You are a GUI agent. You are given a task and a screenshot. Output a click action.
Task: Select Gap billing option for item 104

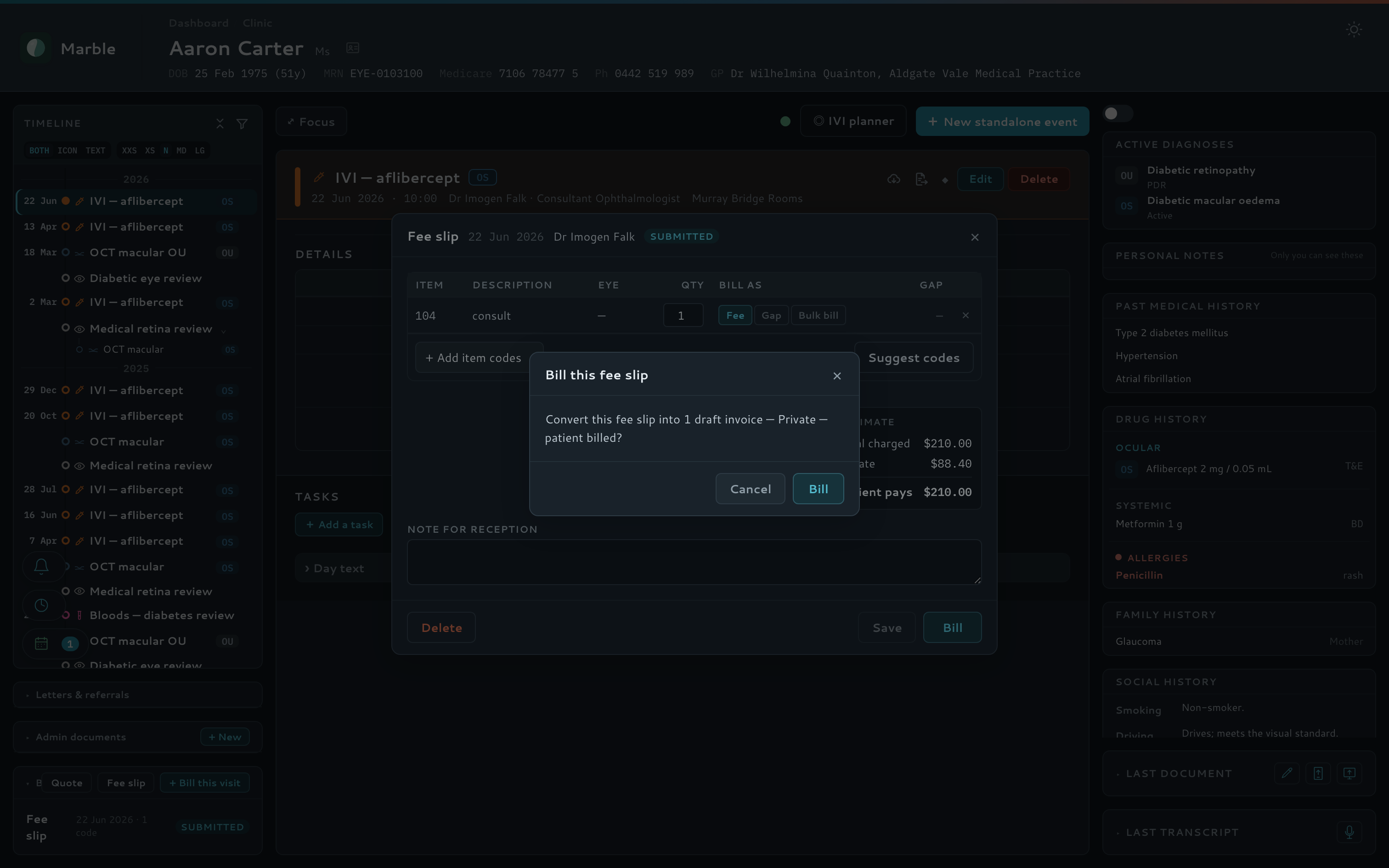pos(771,315)
